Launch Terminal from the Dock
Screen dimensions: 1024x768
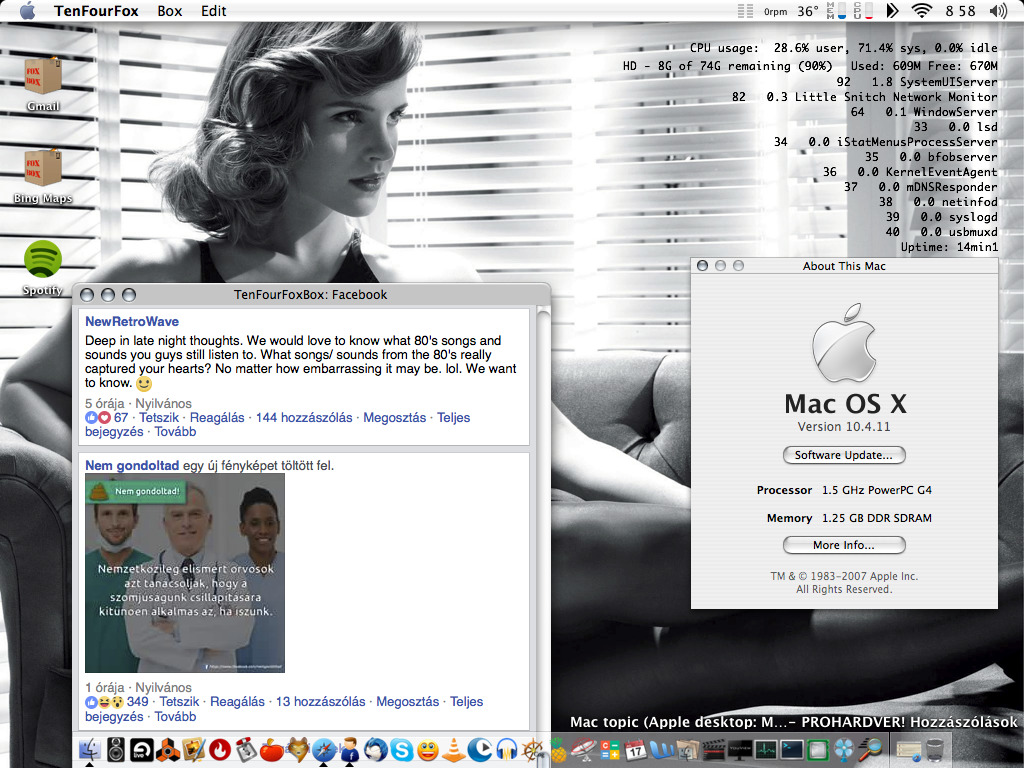click(792, 750)
